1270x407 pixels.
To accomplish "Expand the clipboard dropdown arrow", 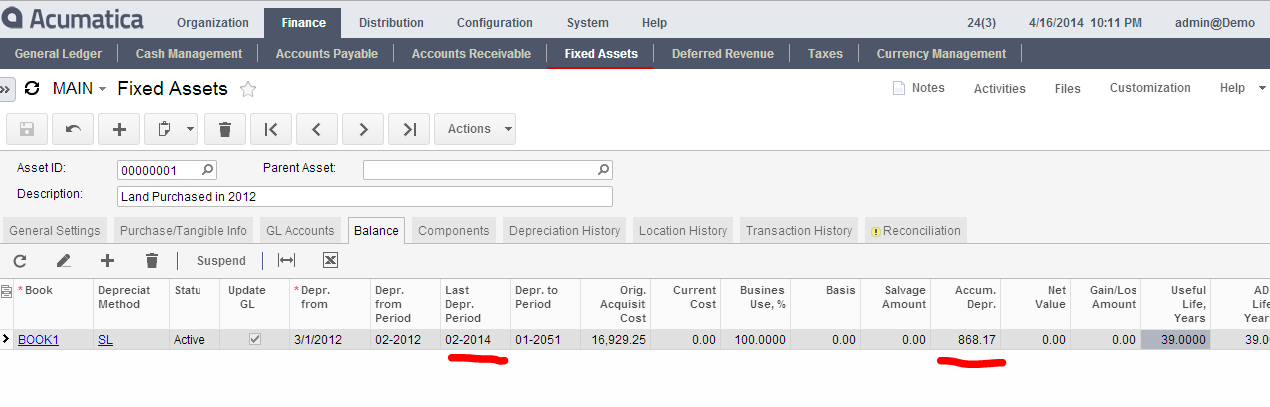I will tap(190, 129).
